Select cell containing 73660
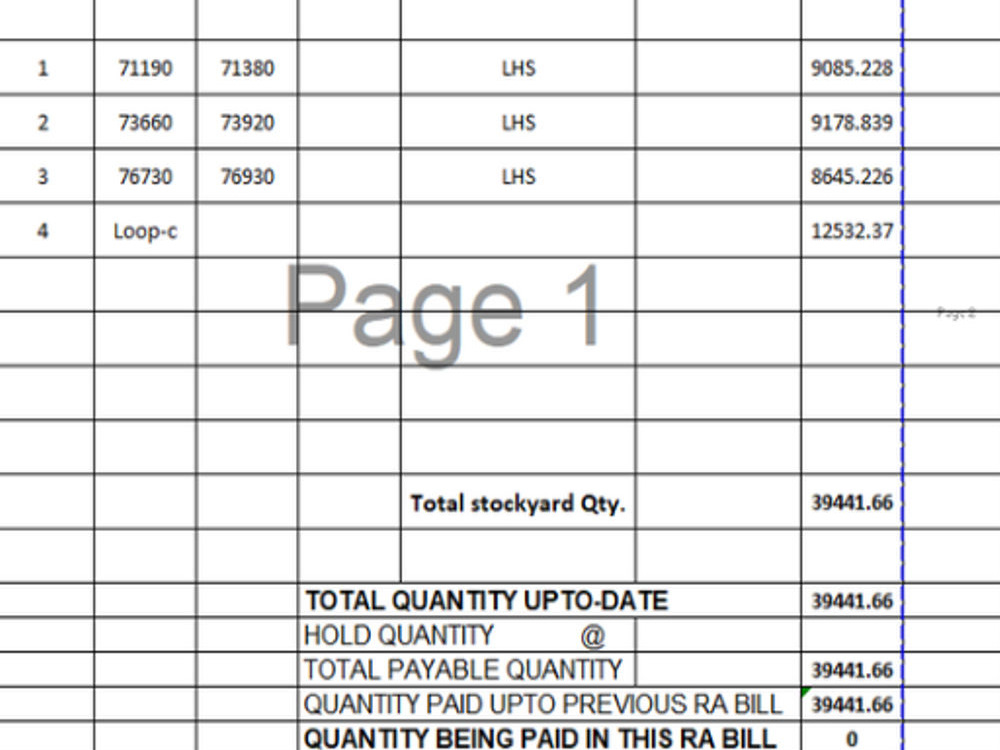Image resolution: width=1000 pixels, height=750 pixels. coord(145,122)
